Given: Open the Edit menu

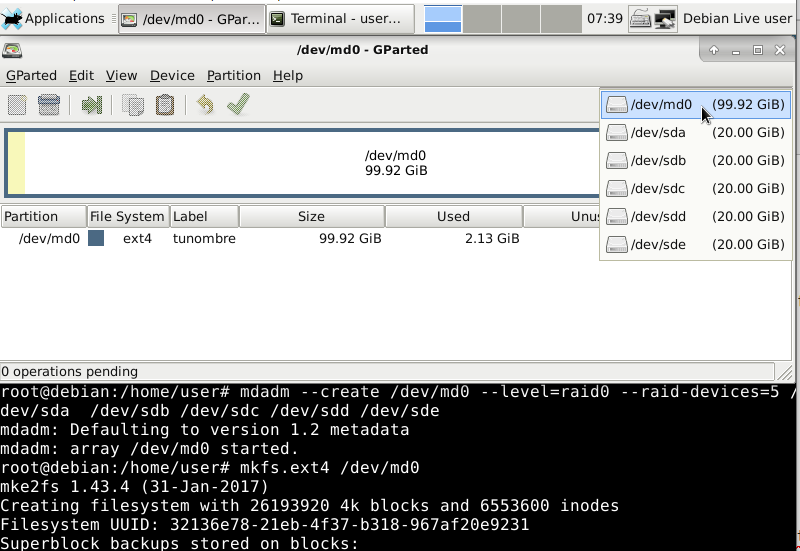Looking at the screenshot, I should pos(81,76).
